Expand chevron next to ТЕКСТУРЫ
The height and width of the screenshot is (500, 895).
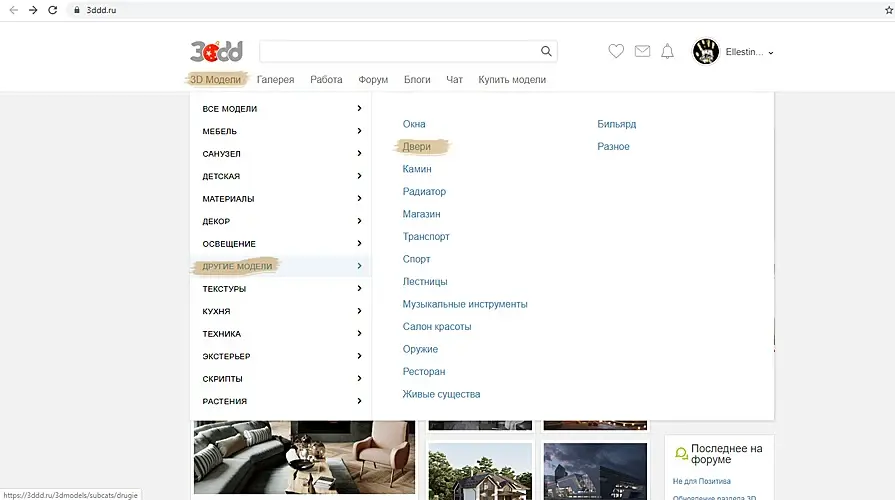tap(359, 288)
